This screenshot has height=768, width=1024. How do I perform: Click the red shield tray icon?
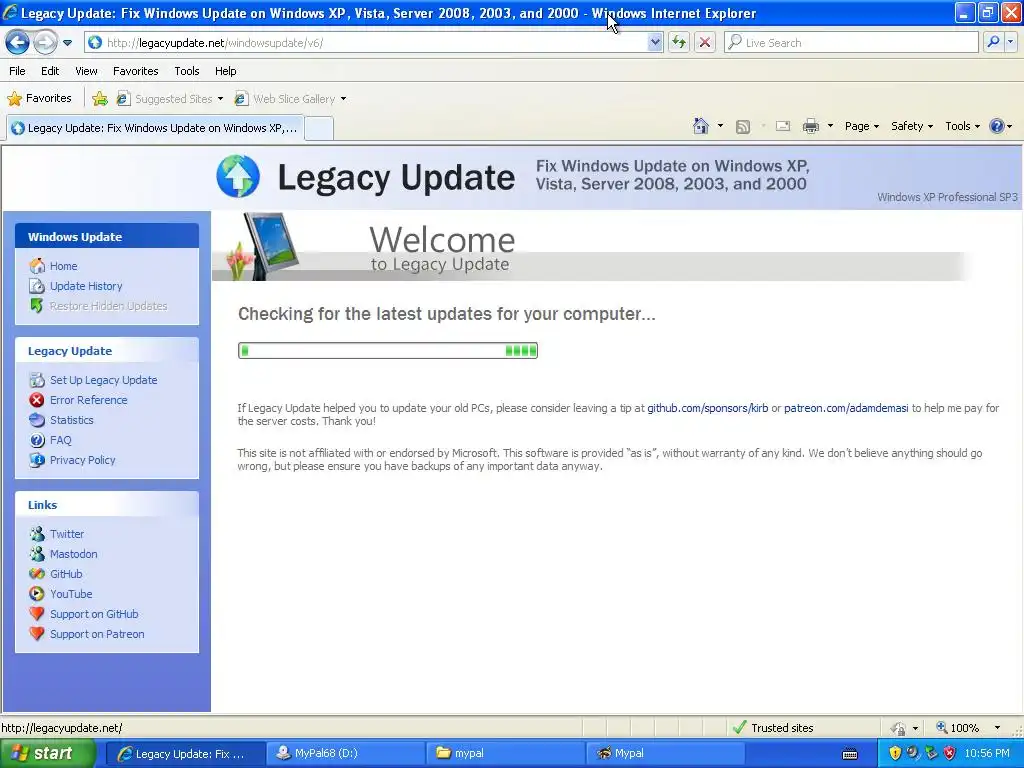coord(950,754)
